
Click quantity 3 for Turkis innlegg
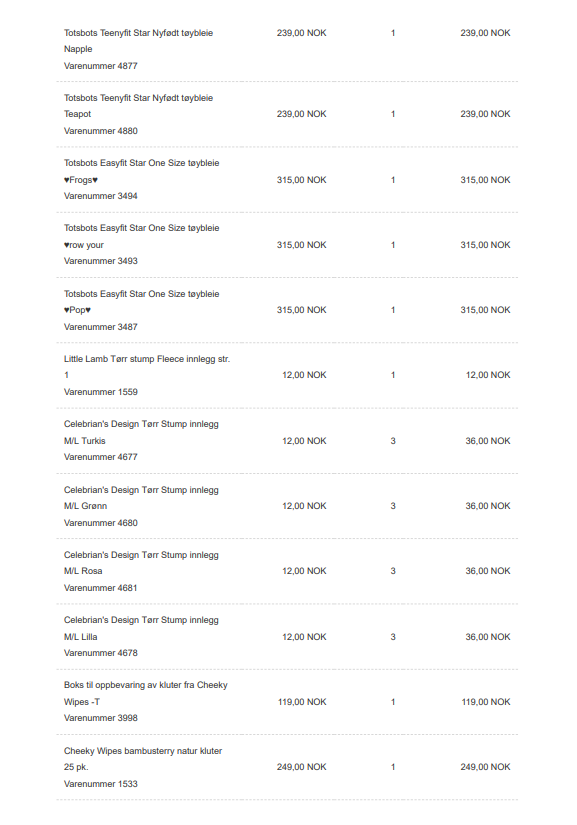393,441
